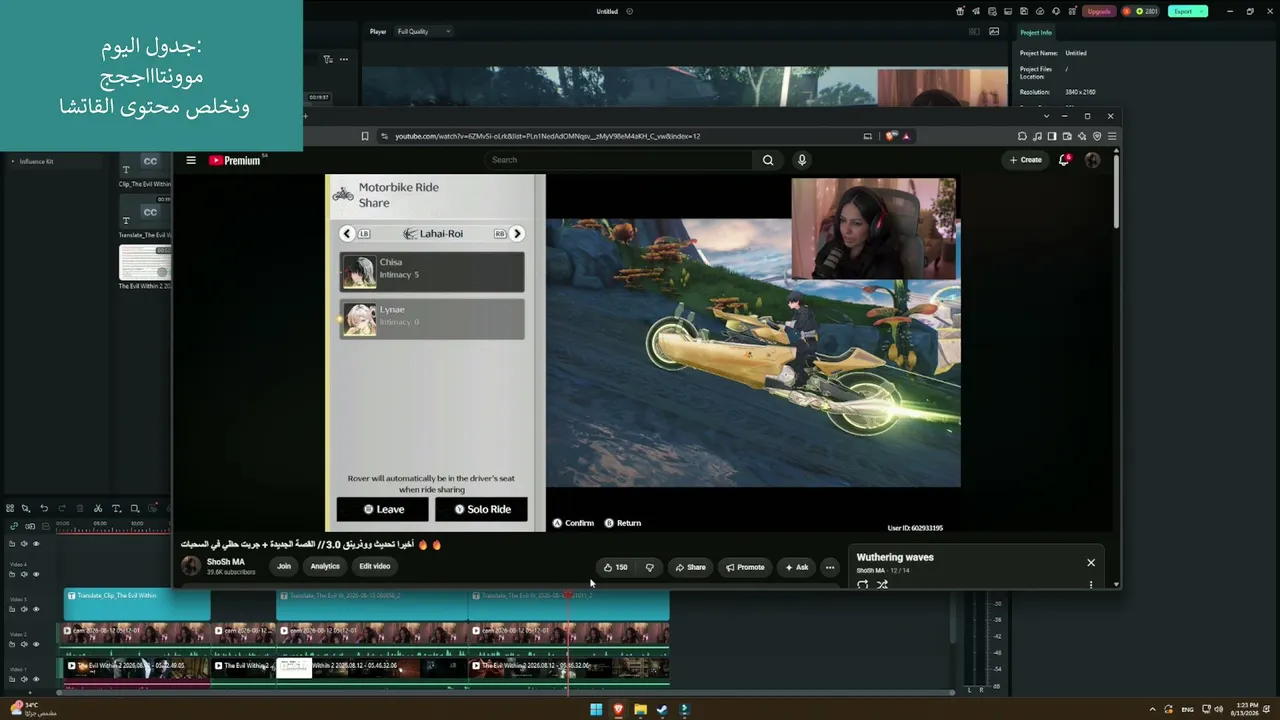Expand the Export button dropdown arrow

pos(1201,11)
